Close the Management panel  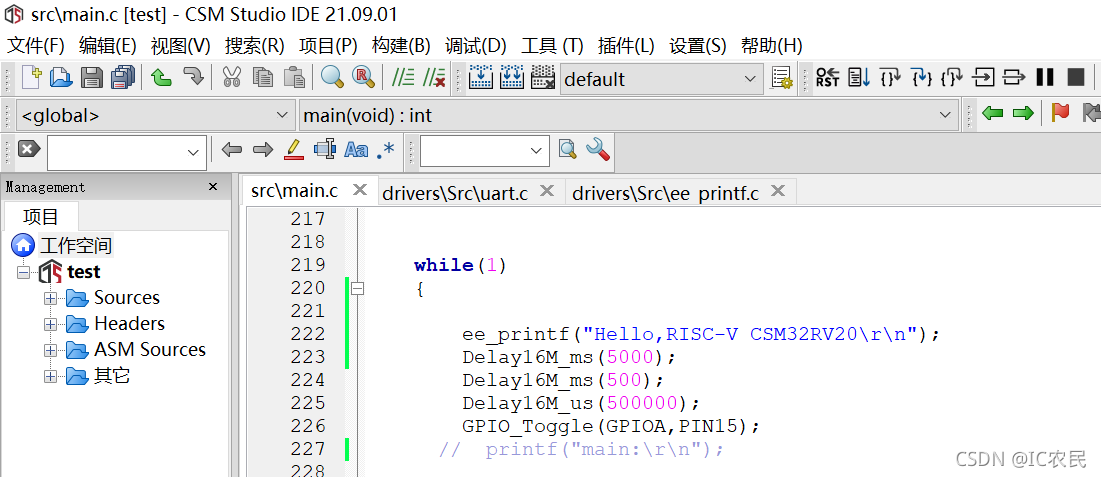(x=213, y=187)
